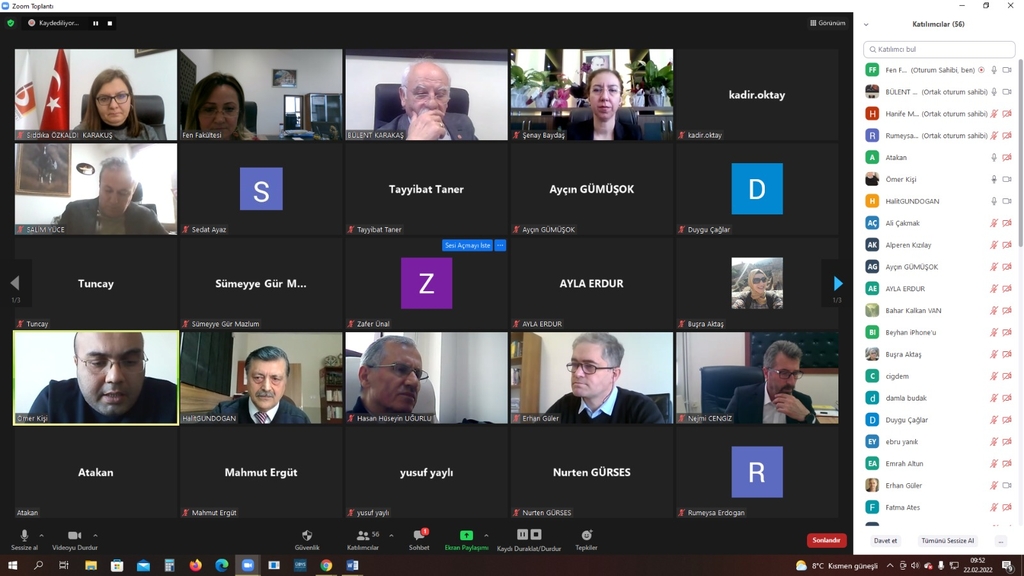Click Kaydı Duraklat/Durdur recording control
This screenshot has height=576, width=1024.
pos(529,536)
